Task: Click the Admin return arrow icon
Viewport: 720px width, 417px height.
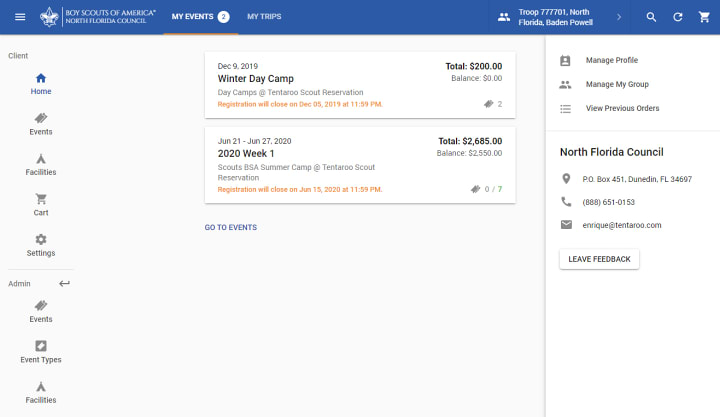Action: (x=64, y=283)
